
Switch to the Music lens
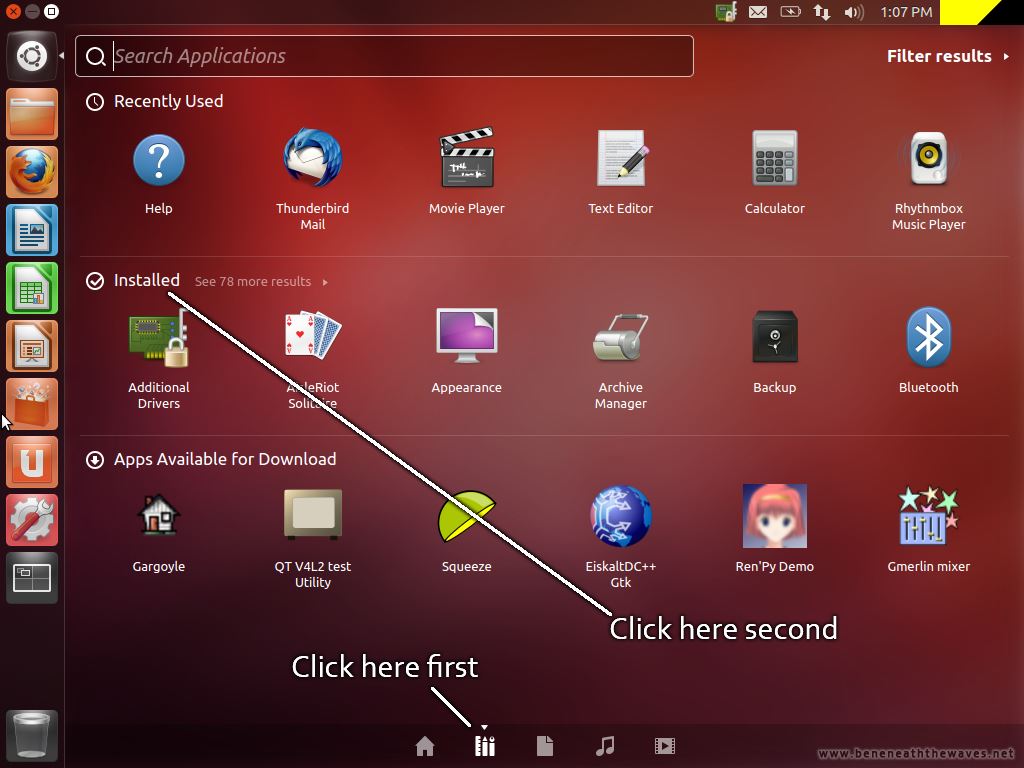(605, 746)
